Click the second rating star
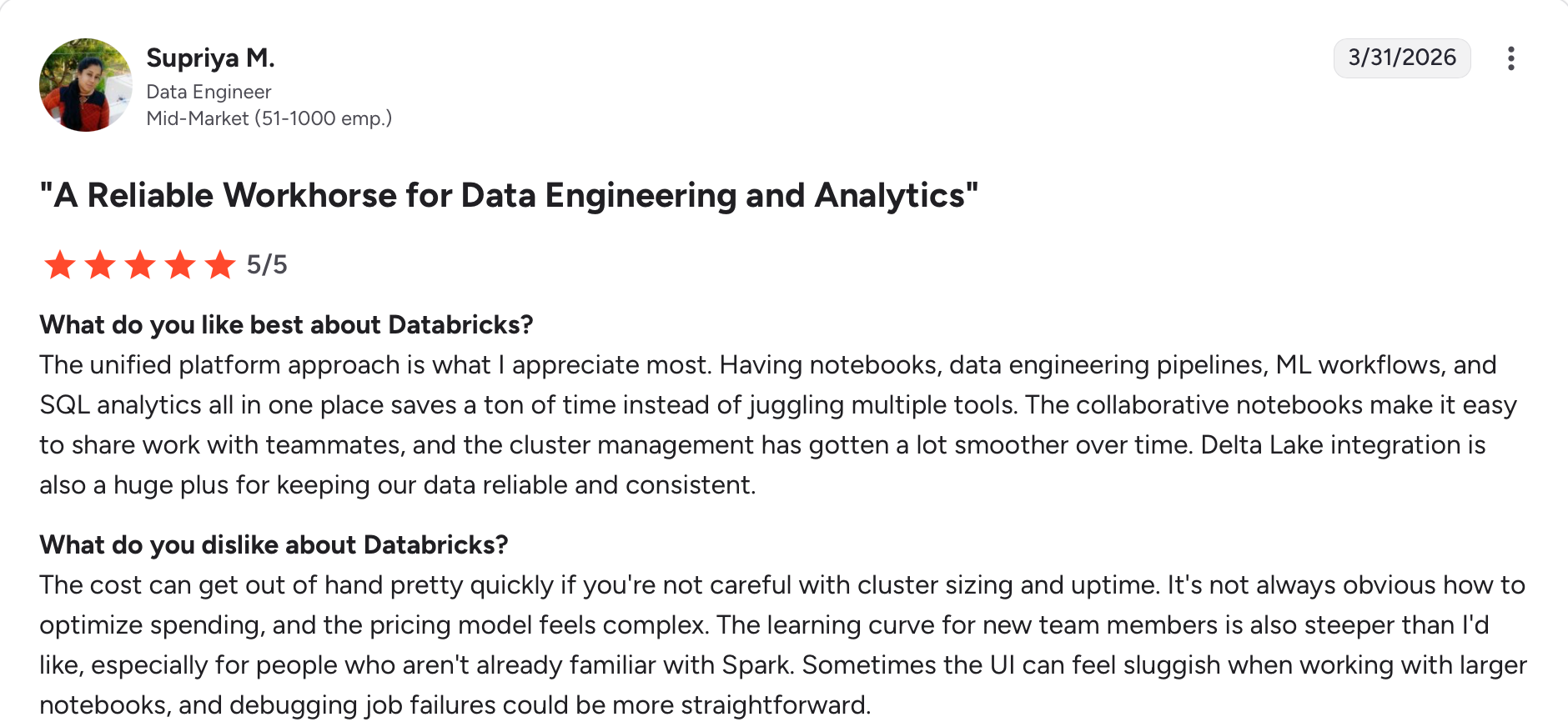 click(x=100, y=265)
